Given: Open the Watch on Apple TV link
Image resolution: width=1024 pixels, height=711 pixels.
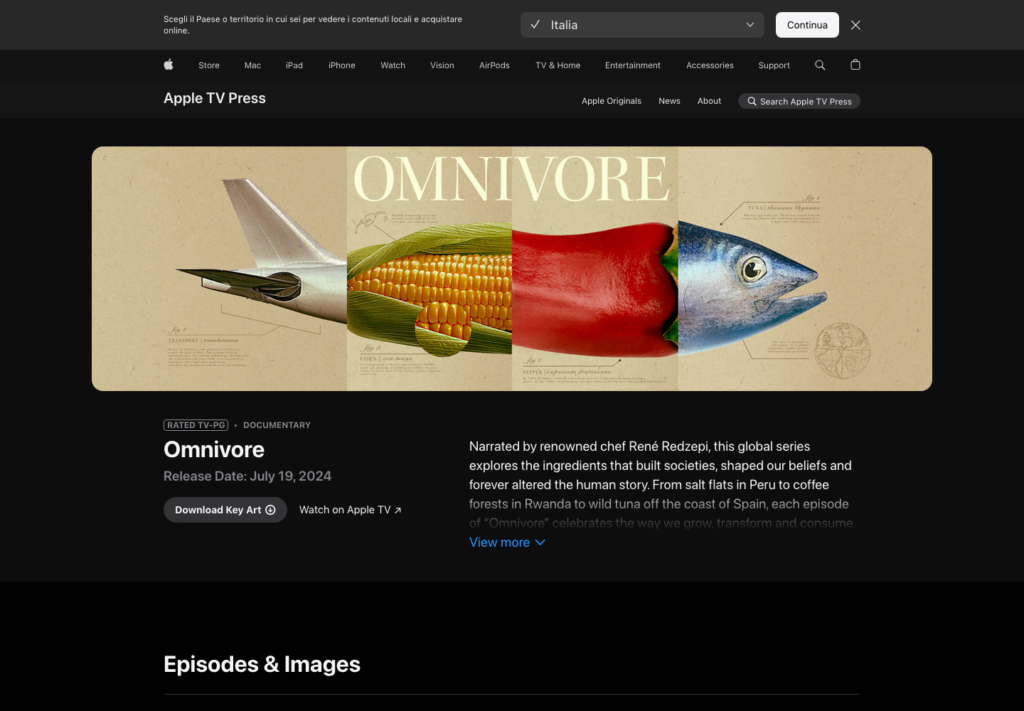Looking at the screenshot, I should click(x=350, y=510).
